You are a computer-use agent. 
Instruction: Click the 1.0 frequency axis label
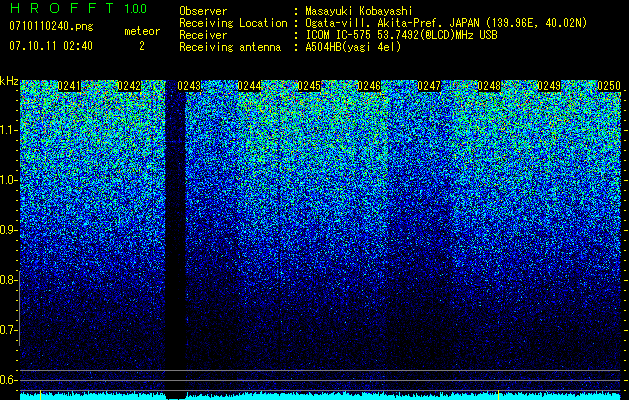tap(9, 180)
